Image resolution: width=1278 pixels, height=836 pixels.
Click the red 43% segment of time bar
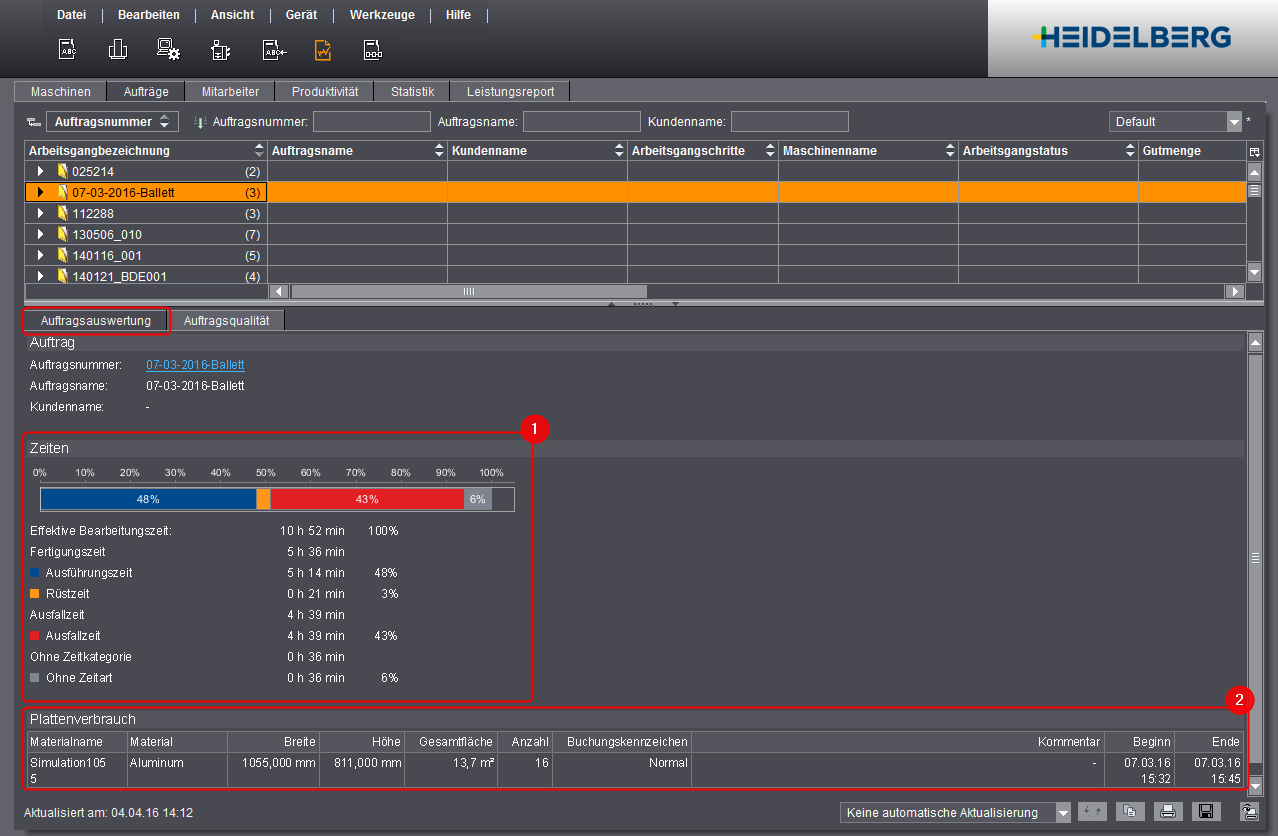pos(367,499)
